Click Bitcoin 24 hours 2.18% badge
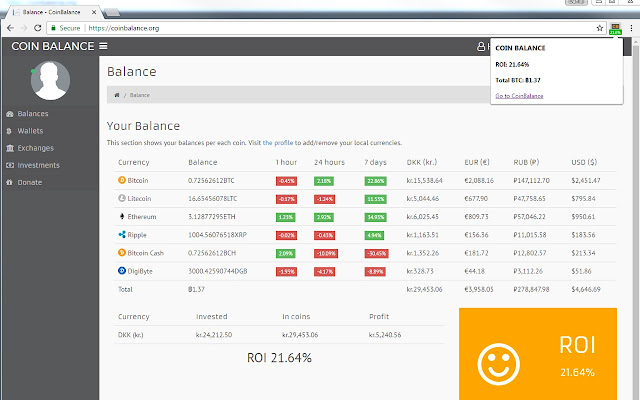The width and height of the screenshot is (640, 400). pos(324,181)
